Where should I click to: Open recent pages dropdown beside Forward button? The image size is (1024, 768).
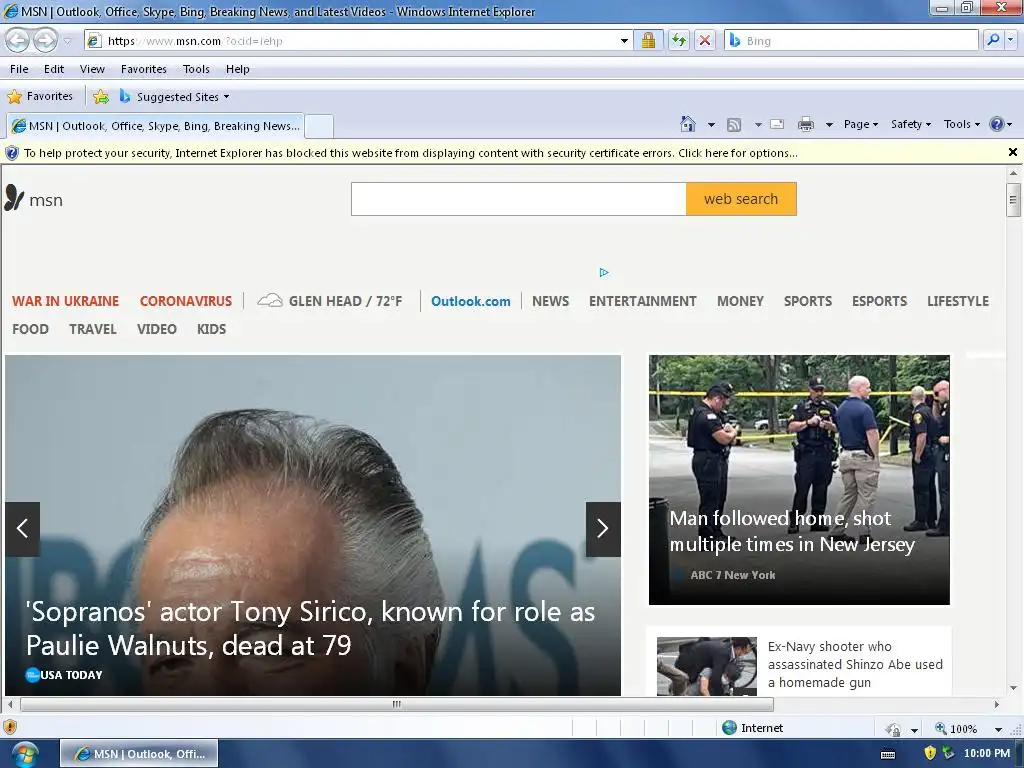coord(67,40)
